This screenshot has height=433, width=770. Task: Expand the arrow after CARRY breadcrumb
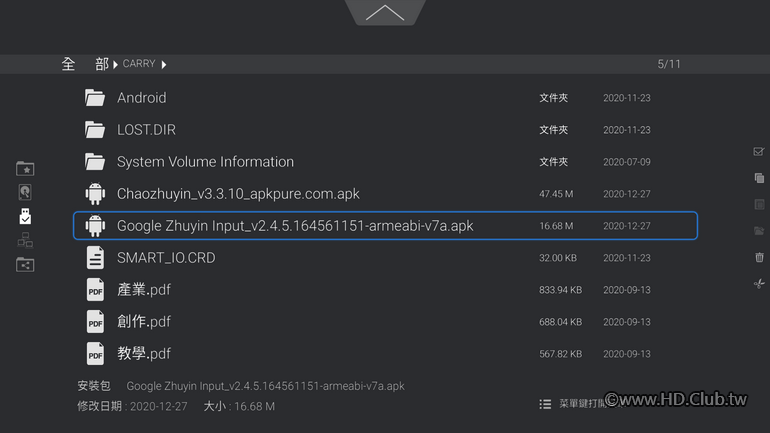[164, 64]
